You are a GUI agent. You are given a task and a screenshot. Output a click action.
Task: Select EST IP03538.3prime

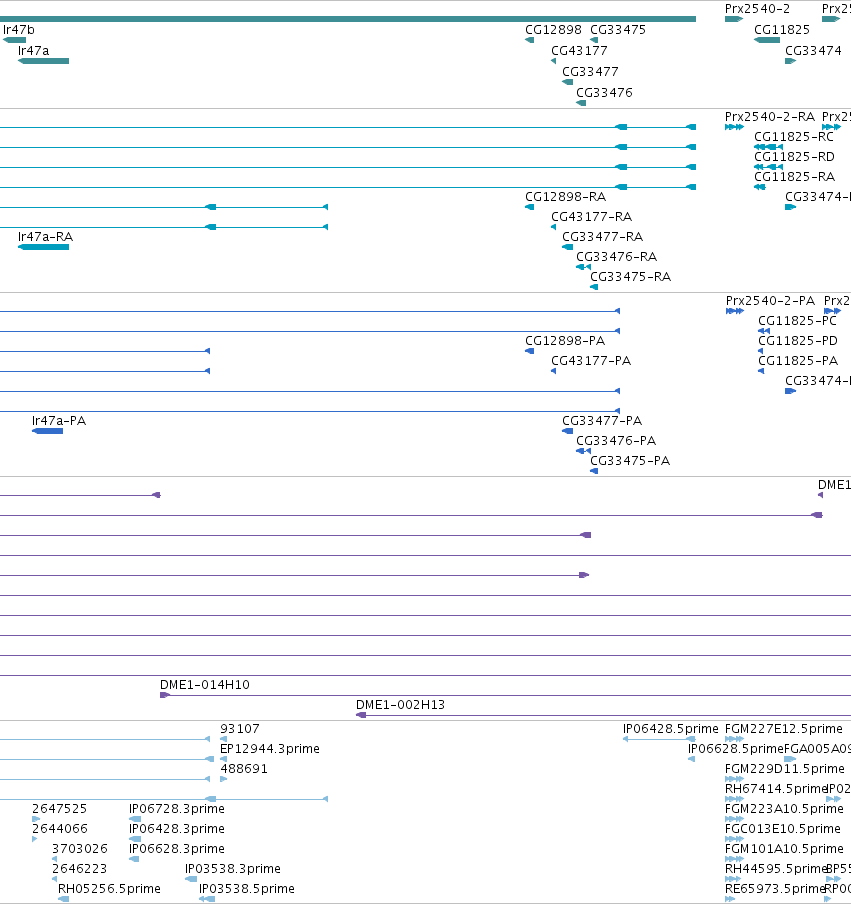point(191,879)
